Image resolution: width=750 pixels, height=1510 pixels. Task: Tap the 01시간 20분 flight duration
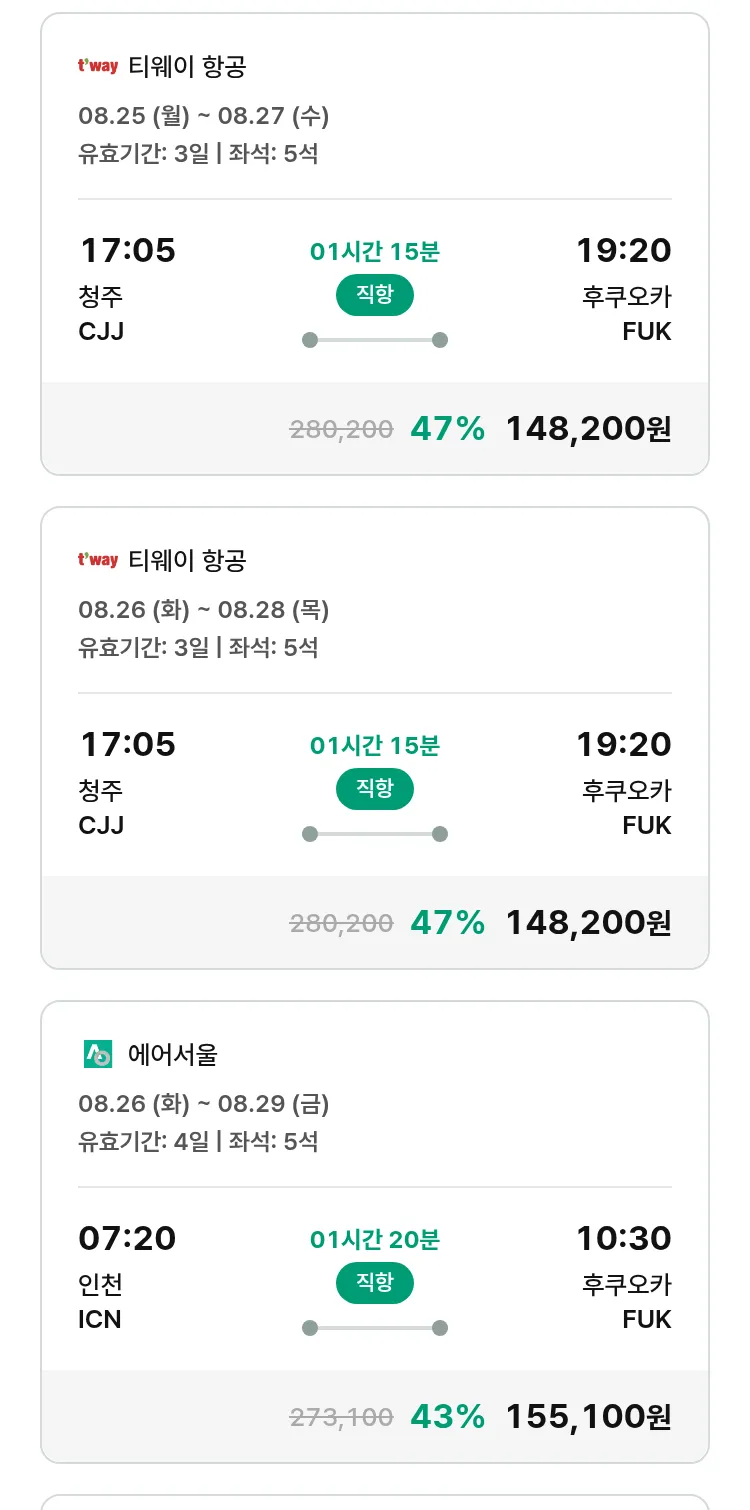(x=375, y=1240)
